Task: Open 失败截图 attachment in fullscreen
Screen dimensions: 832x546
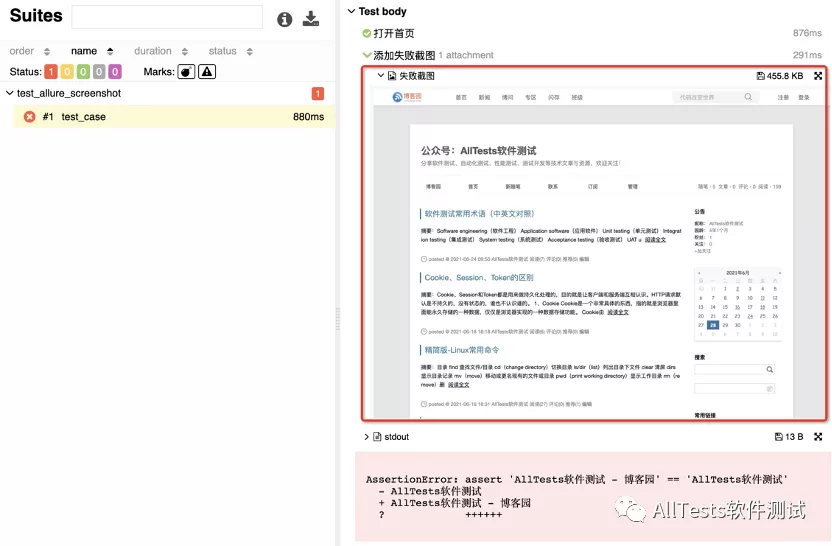Action: (x=818, y=76)
